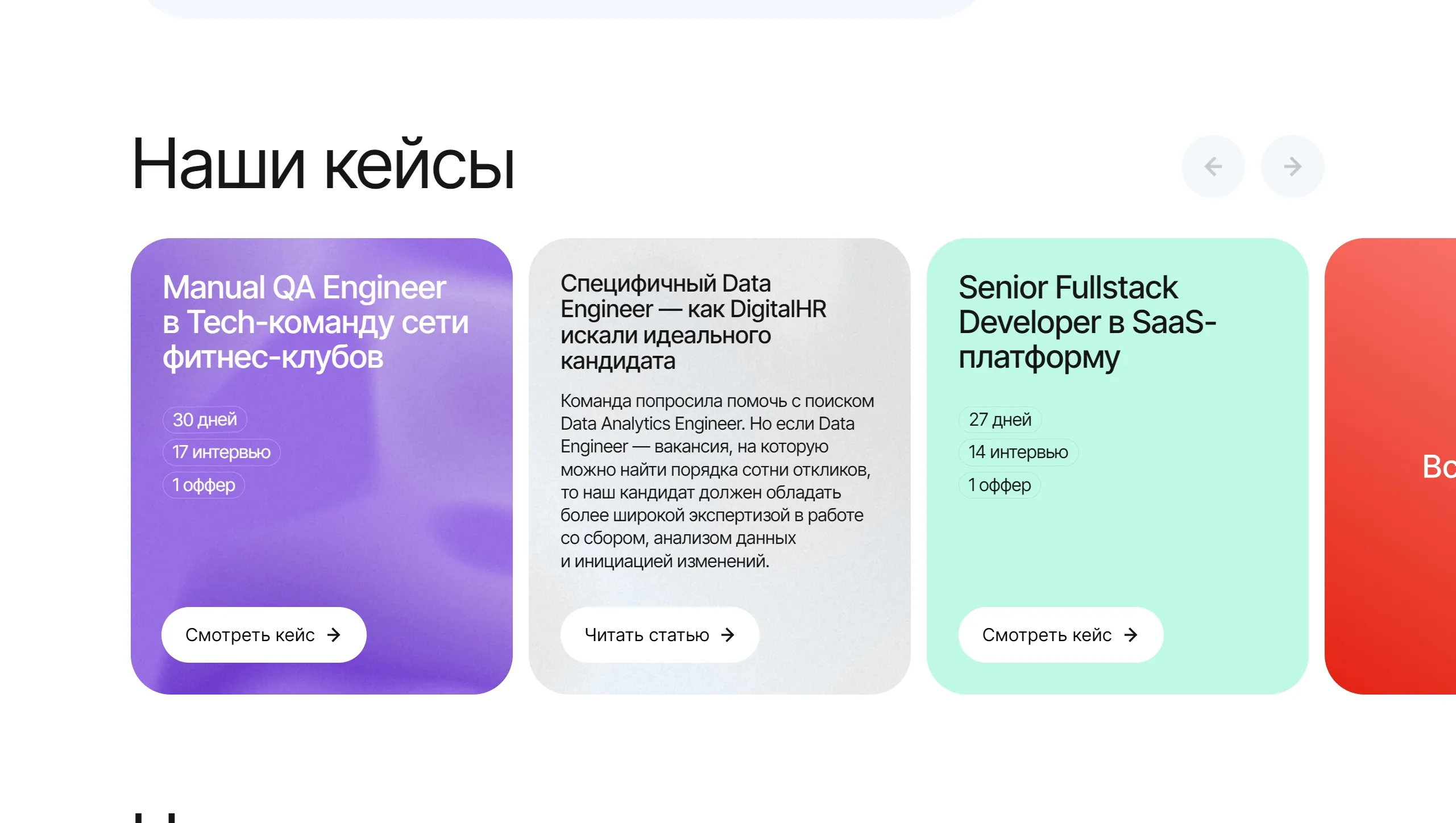The height and width of the screenshot is (823, 1456).
Task: Click the next cases carousel arrow
Action: click(1292, 167)
